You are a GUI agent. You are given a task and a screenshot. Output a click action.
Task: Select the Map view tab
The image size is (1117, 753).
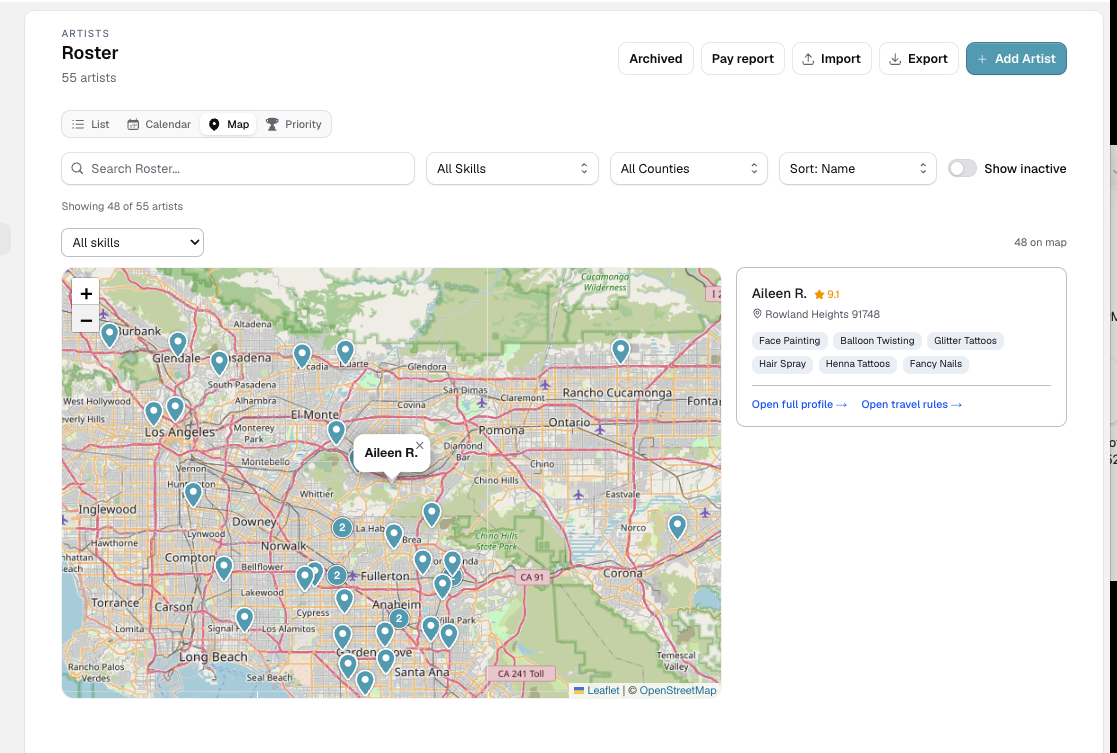click(229, 124)
